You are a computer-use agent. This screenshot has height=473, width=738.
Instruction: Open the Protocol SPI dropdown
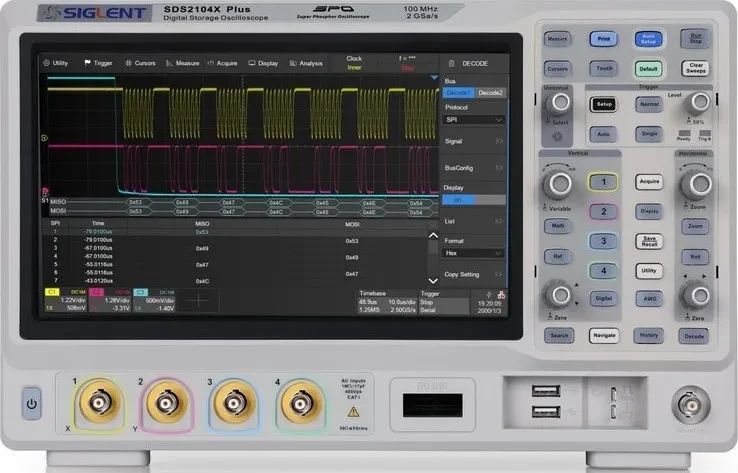pos(473,120)
